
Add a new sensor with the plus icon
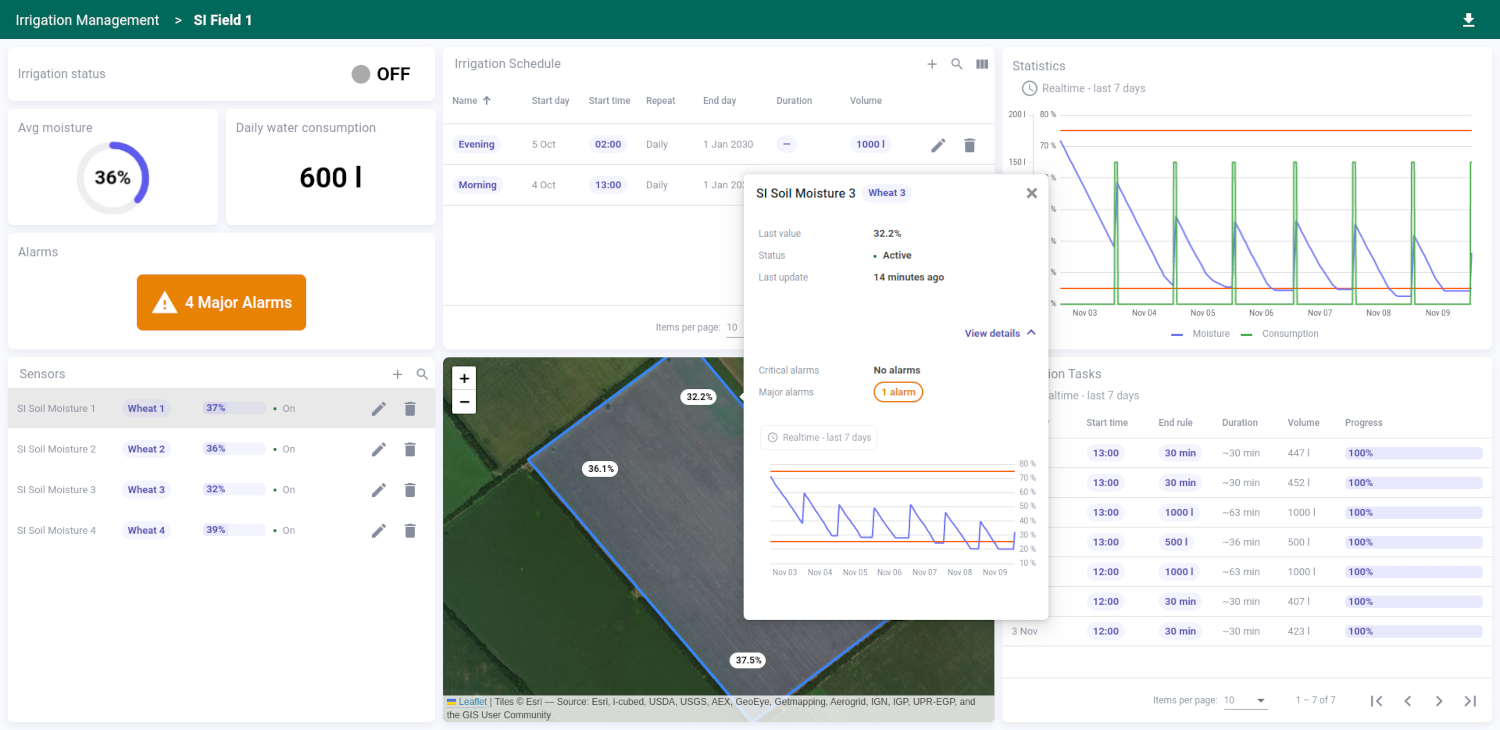click(397, 373)
